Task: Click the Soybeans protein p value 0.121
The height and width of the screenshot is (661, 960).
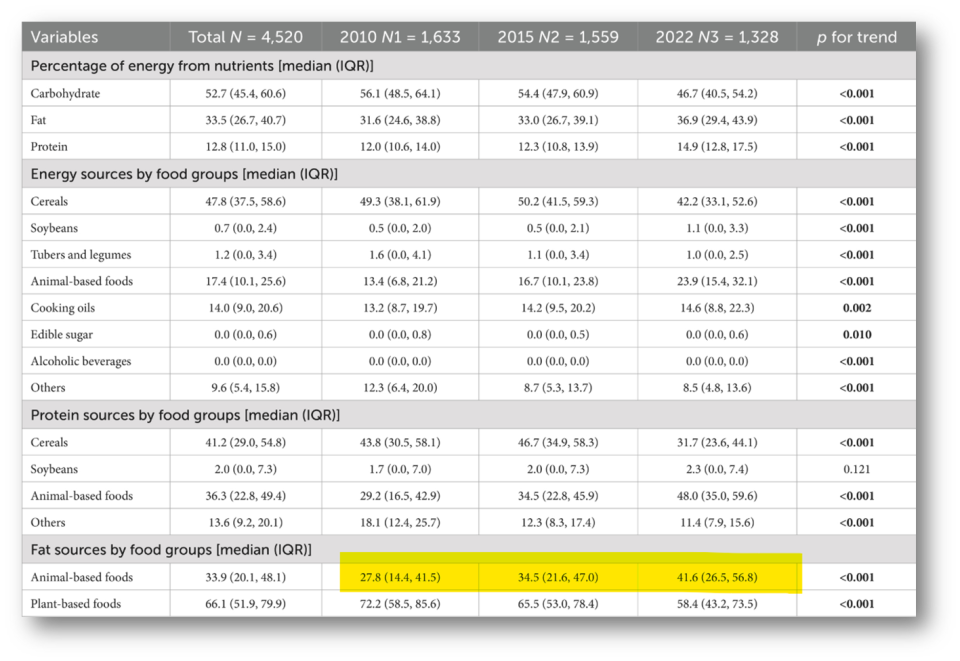Action: 857,469
